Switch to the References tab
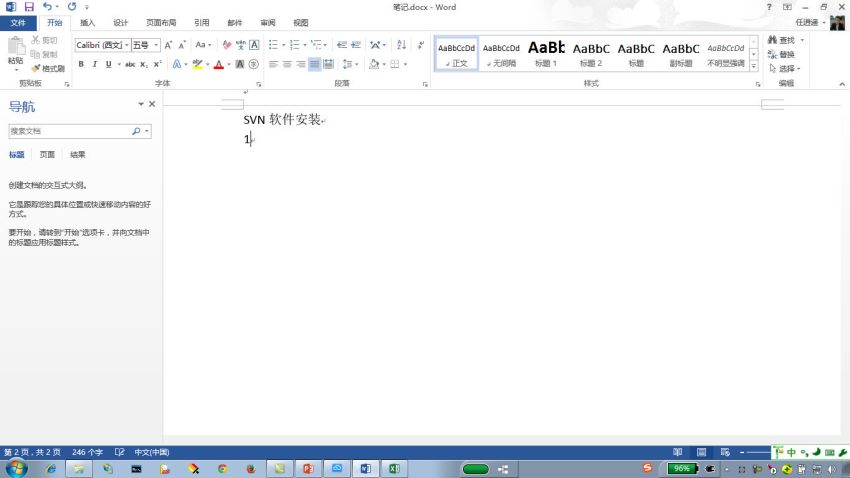Viewport: 850px width, 478px height. pyautogui.click(x=202, y=23)
